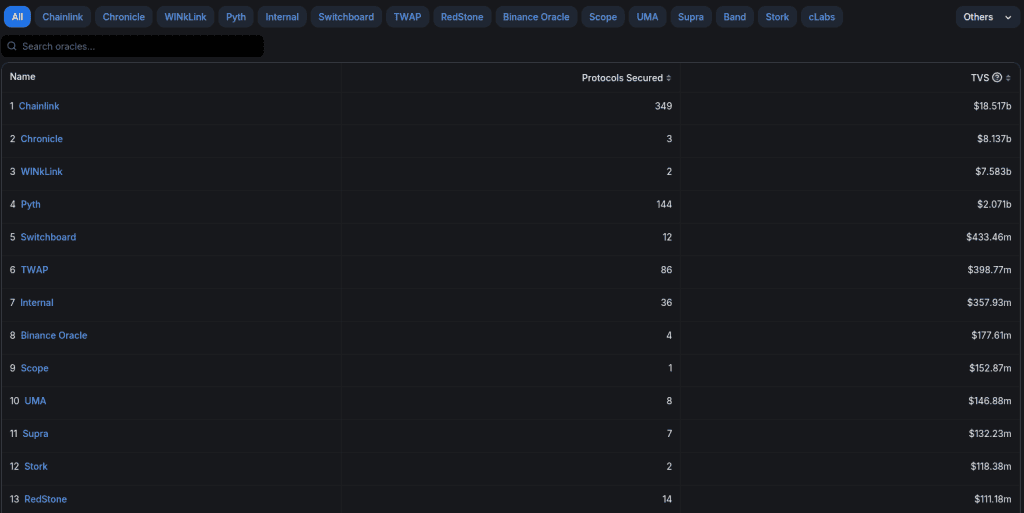Open Chainlink link in table
This screenshot has height=513, width=1024.
pos(39,106)
